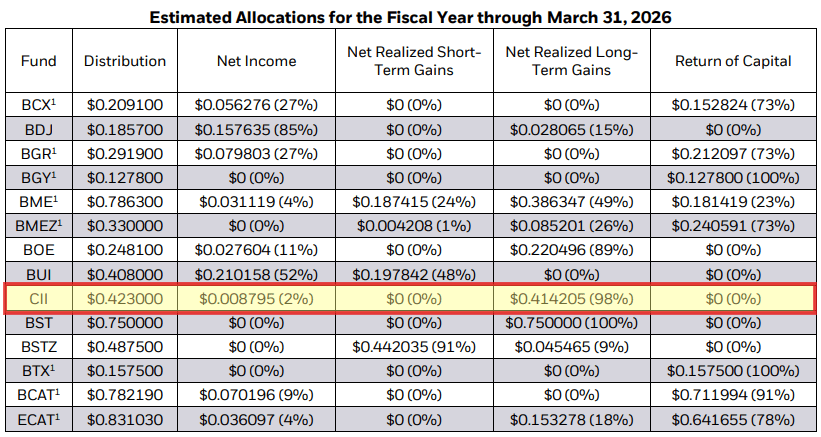Select BSTZ short-term gains $0.442035 (91%)
Viewport: 821px width, 437px height.
[414, 347]
